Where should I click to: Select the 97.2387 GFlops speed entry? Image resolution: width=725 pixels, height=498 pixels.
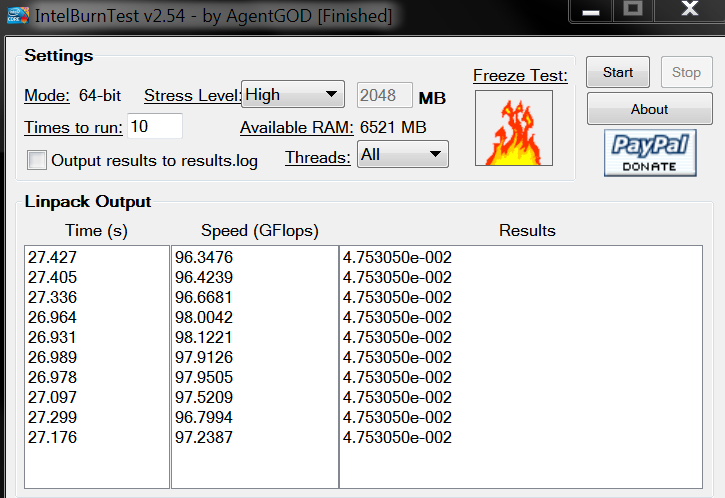click(205, 438)
